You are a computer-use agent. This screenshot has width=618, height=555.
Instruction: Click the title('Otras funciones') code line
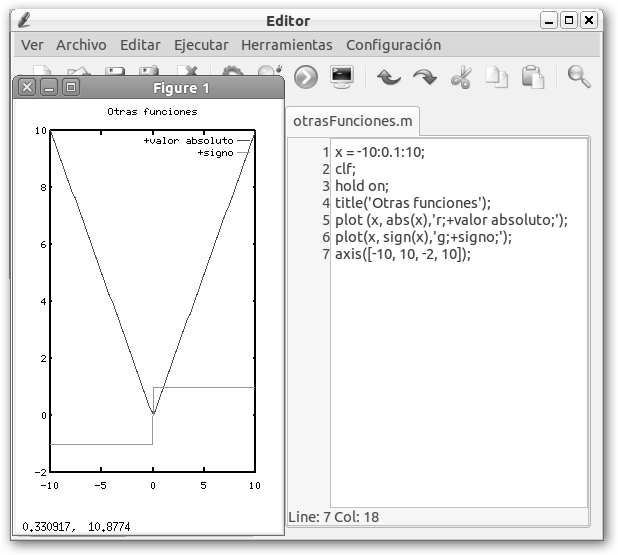click(x=412, y=203)
